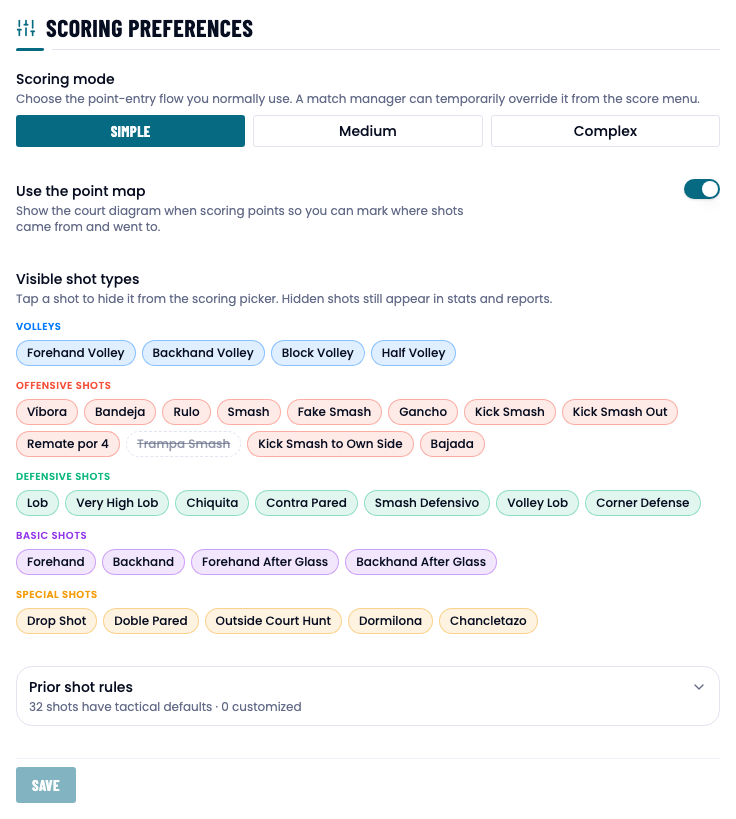Toggle the Gancho chip
The width and height of the screenshot is (736, 819).
click(423, 412)
